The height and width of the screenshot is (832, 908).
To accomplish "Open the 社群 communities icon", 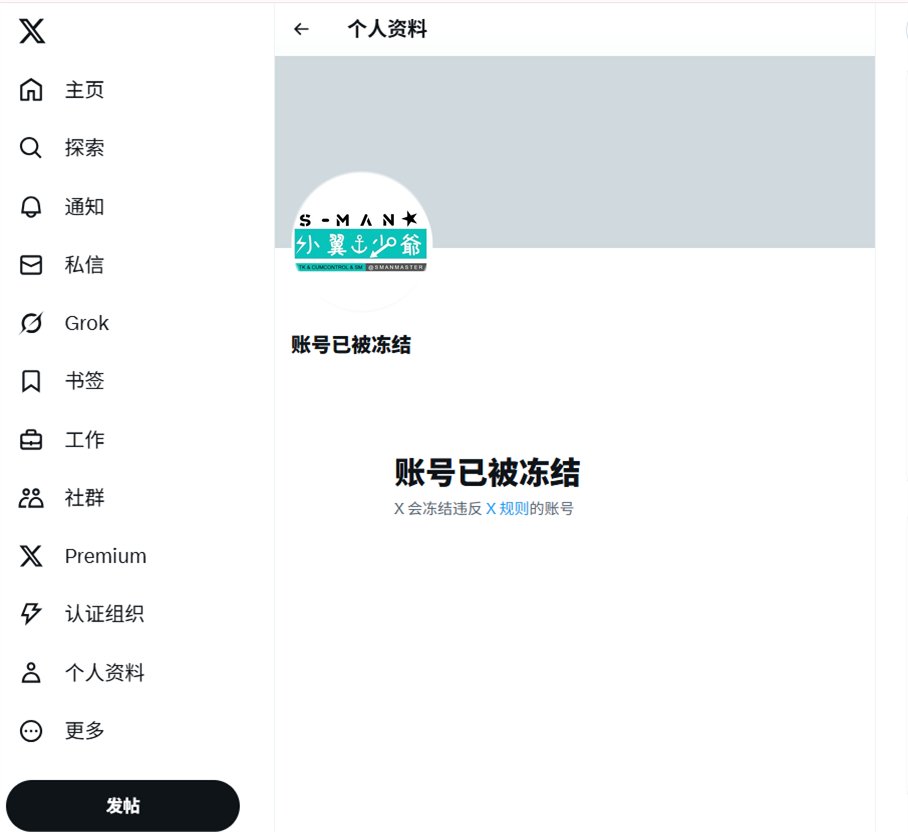I will [31, 498].
